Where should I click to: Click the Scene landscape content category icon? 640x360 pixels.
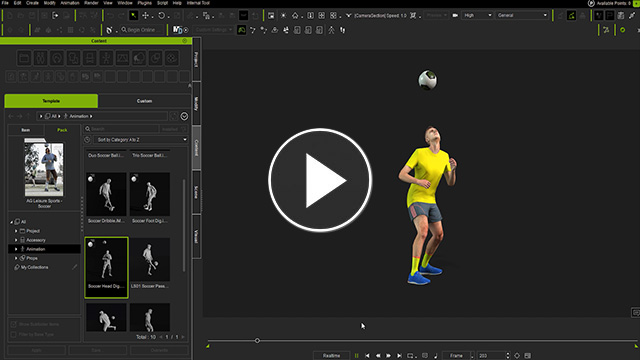click(122, 58)
